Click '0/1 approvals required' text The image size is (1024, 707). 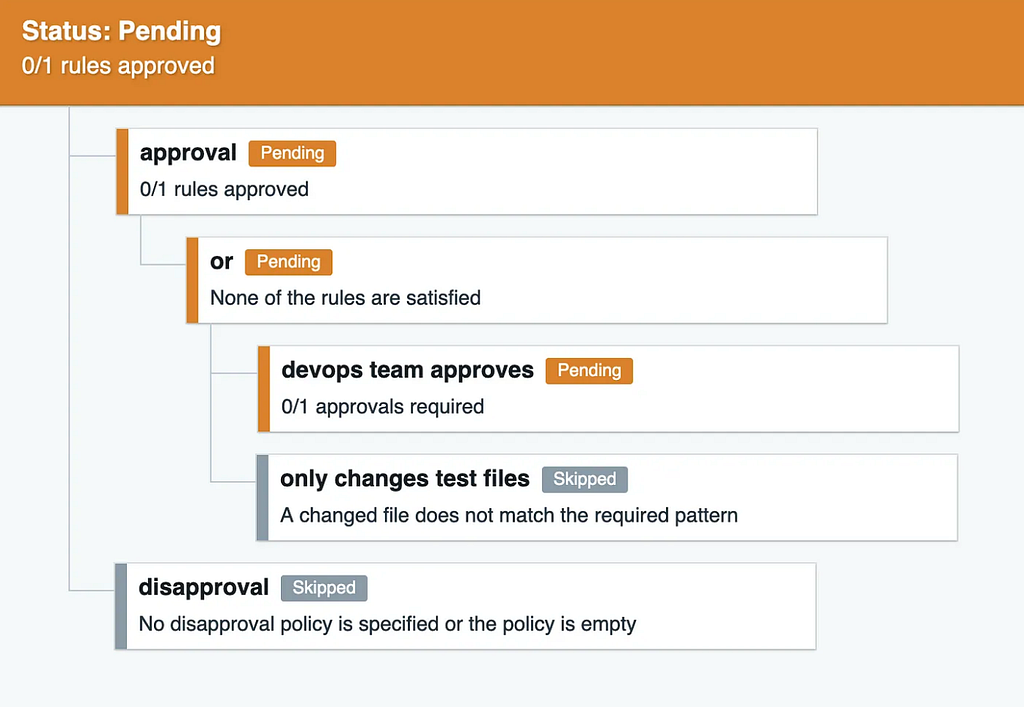coord(383,407)
